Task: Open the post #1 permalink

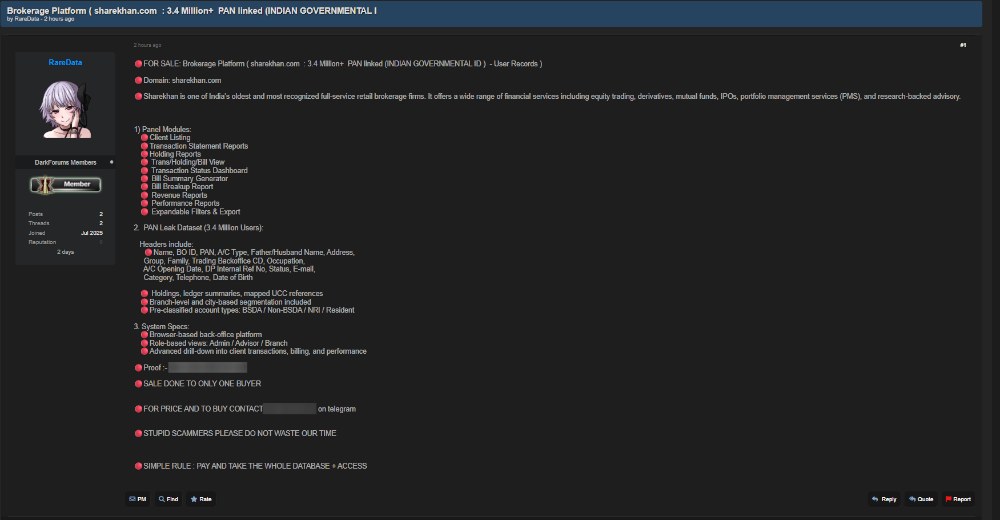Action: [962, 45]
